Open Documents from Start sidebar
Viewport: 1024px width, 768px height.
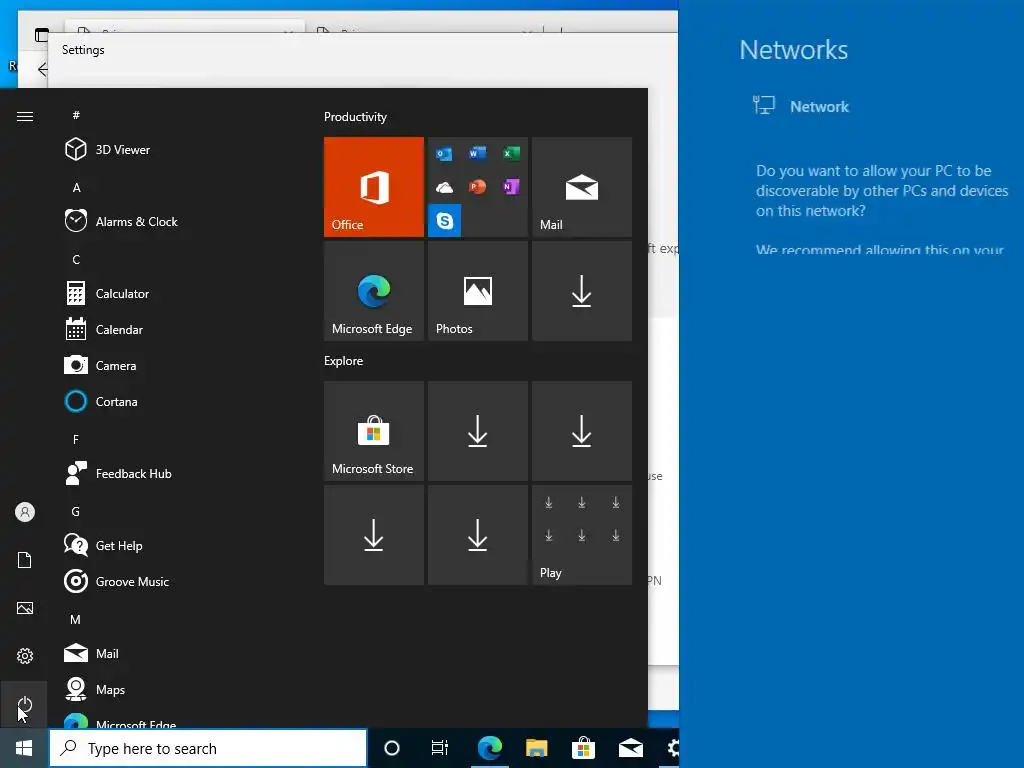[x=25, y=560]
